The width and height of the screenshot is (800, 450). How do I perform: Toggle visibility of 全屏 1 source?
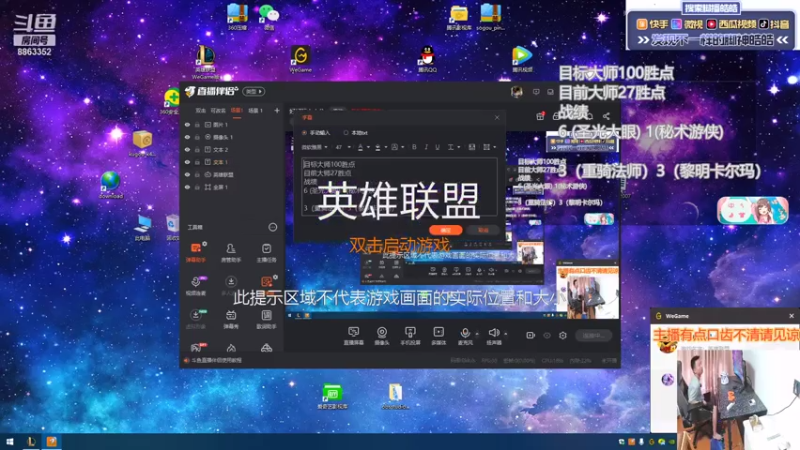pyautogui.click(x=187, y=187)
